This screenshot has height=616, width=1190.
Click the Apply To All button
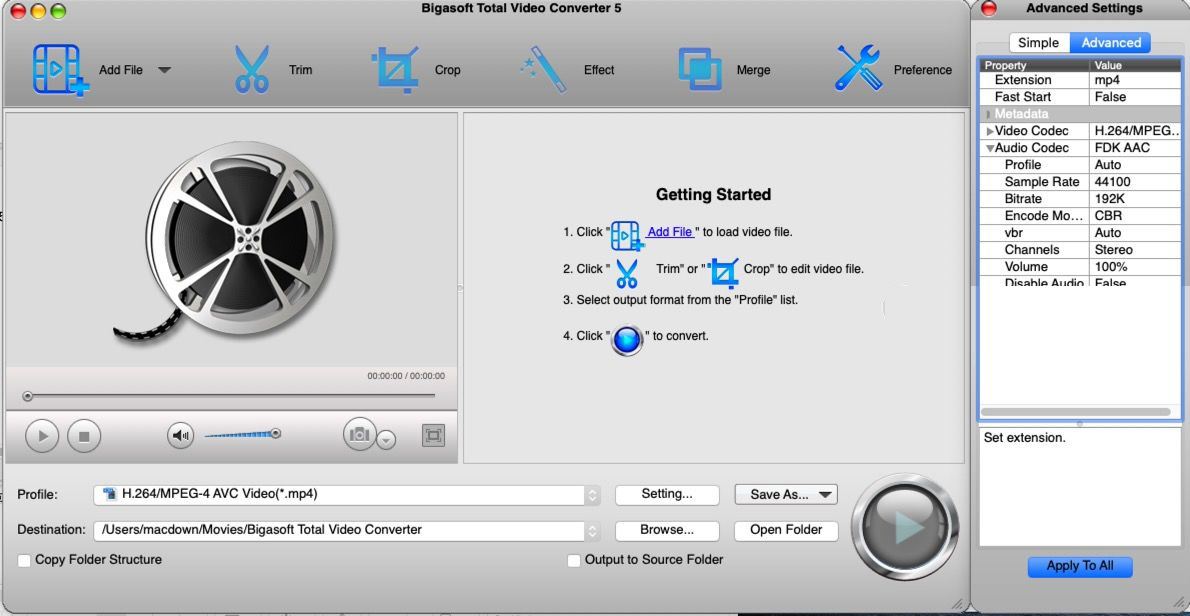1080,567
